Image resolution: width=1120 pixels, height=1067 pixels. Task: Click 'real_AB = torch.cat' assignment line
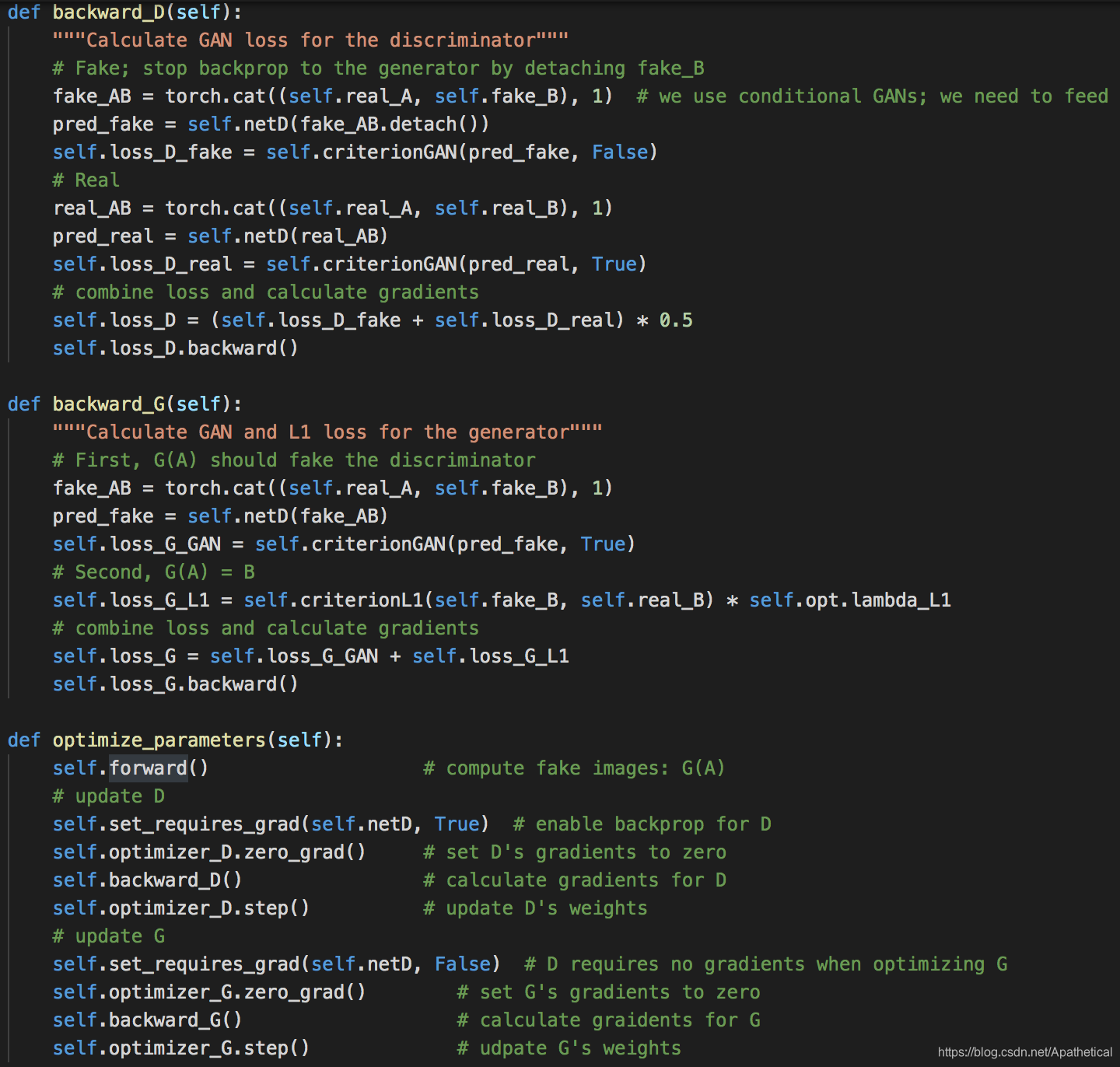[333, 208]
